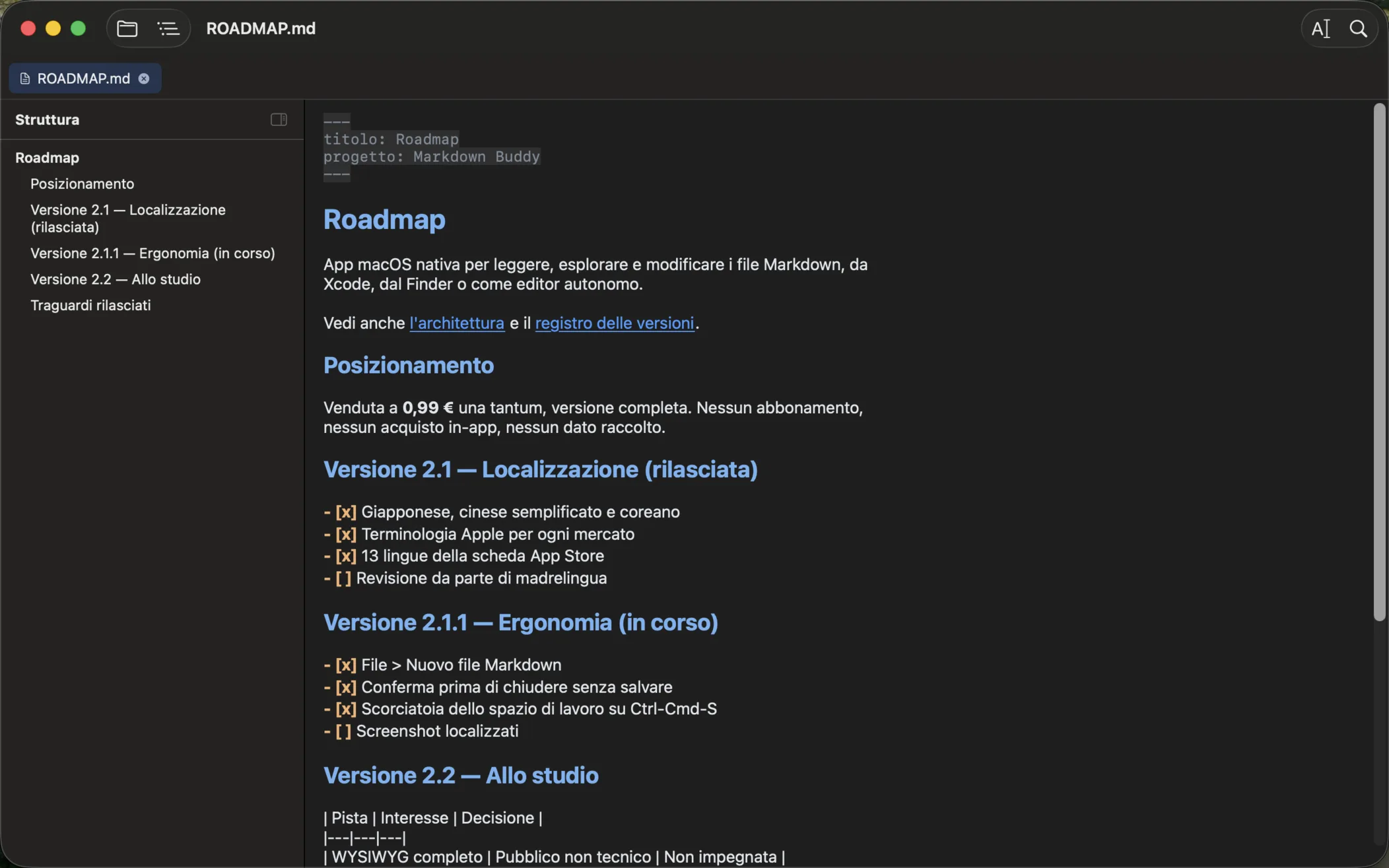Open Traguardi rilasciati in the outline
Screen dimensions: 1389x868
click(x=90, y=305)
